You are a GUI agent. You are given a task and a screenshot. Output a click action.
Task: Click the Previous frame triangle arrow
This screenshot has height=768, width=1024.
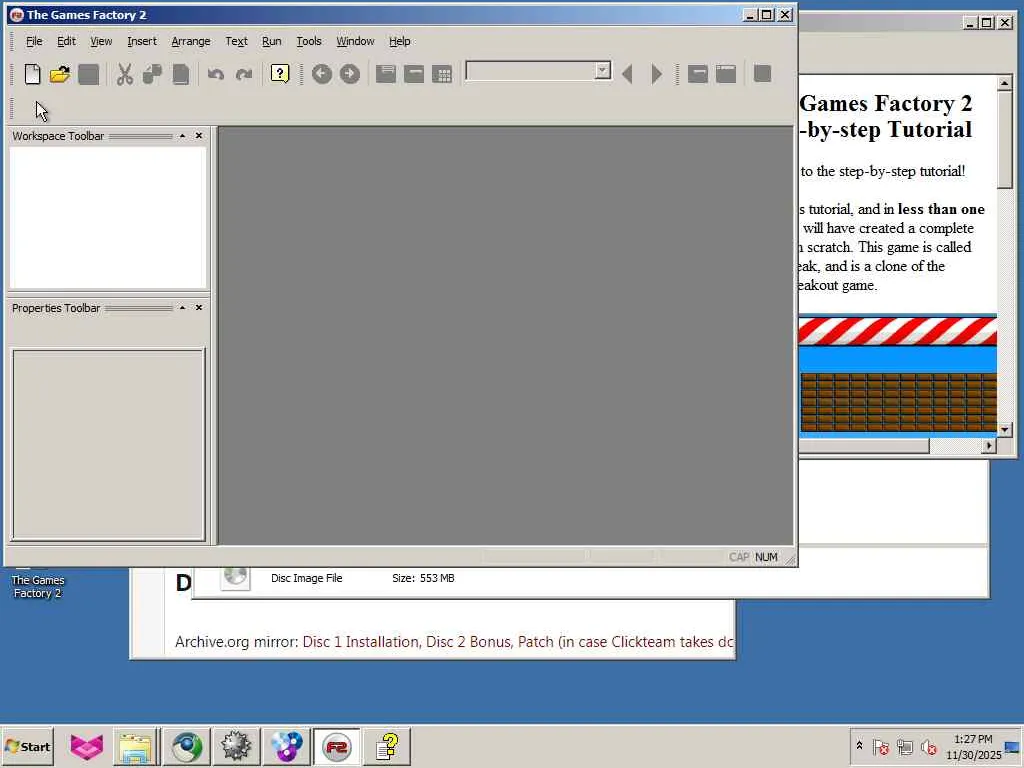coord(628,74)
